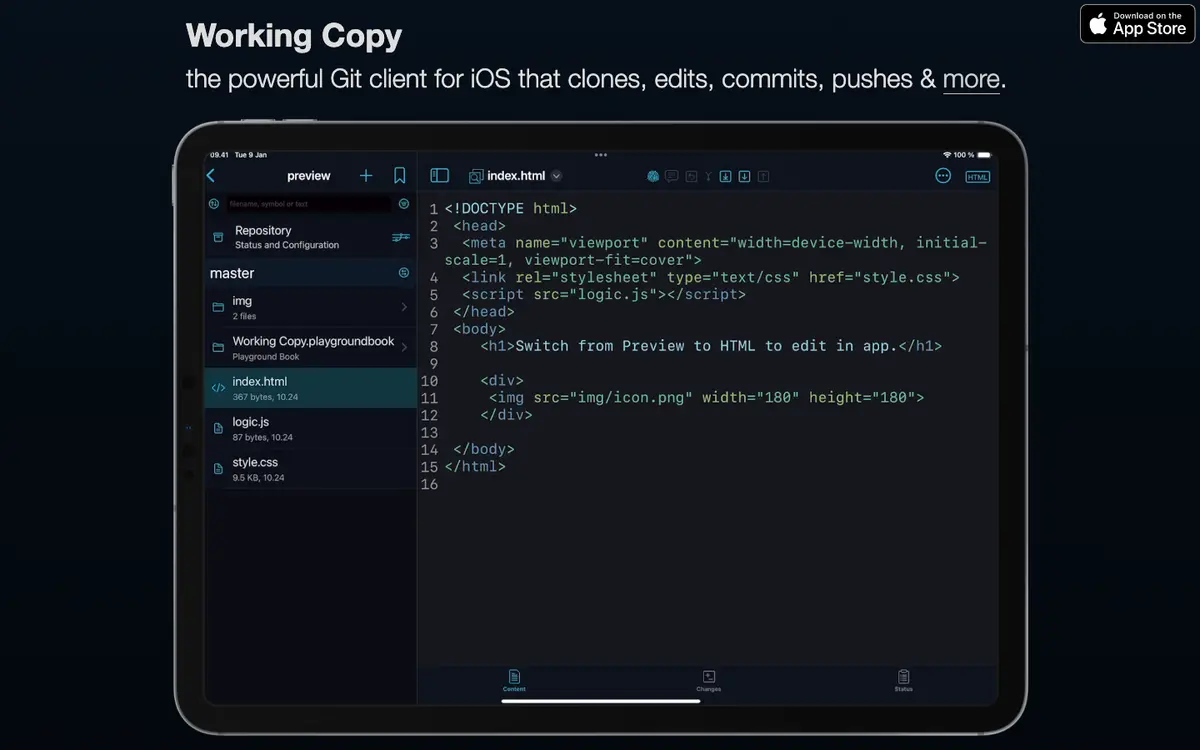The height and width of the screenshot is (750, 1200).
Task: Tap the Wi-Fi status icon
Action: [x=946, y=155]
